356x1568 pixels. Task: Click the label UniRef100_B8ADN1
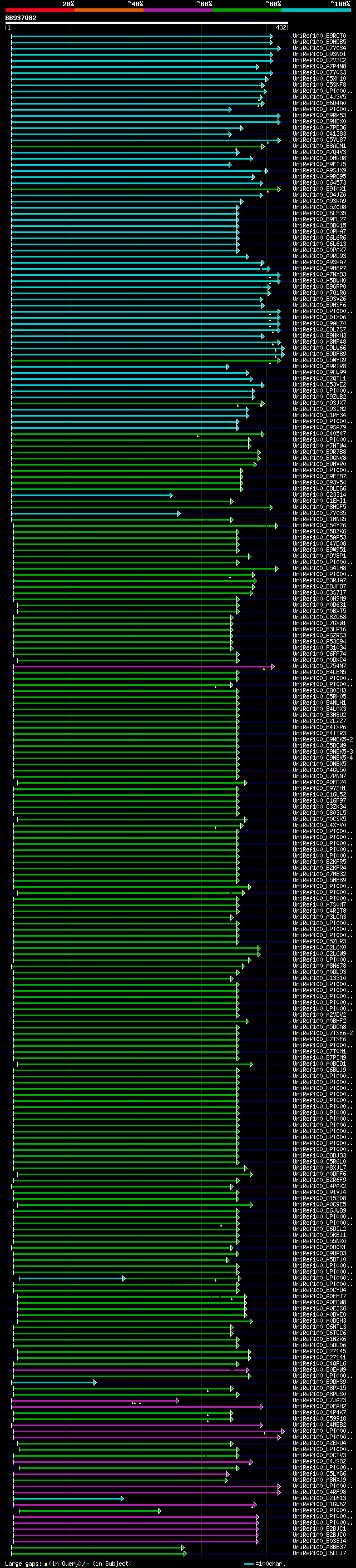click(x=319, y=146)
